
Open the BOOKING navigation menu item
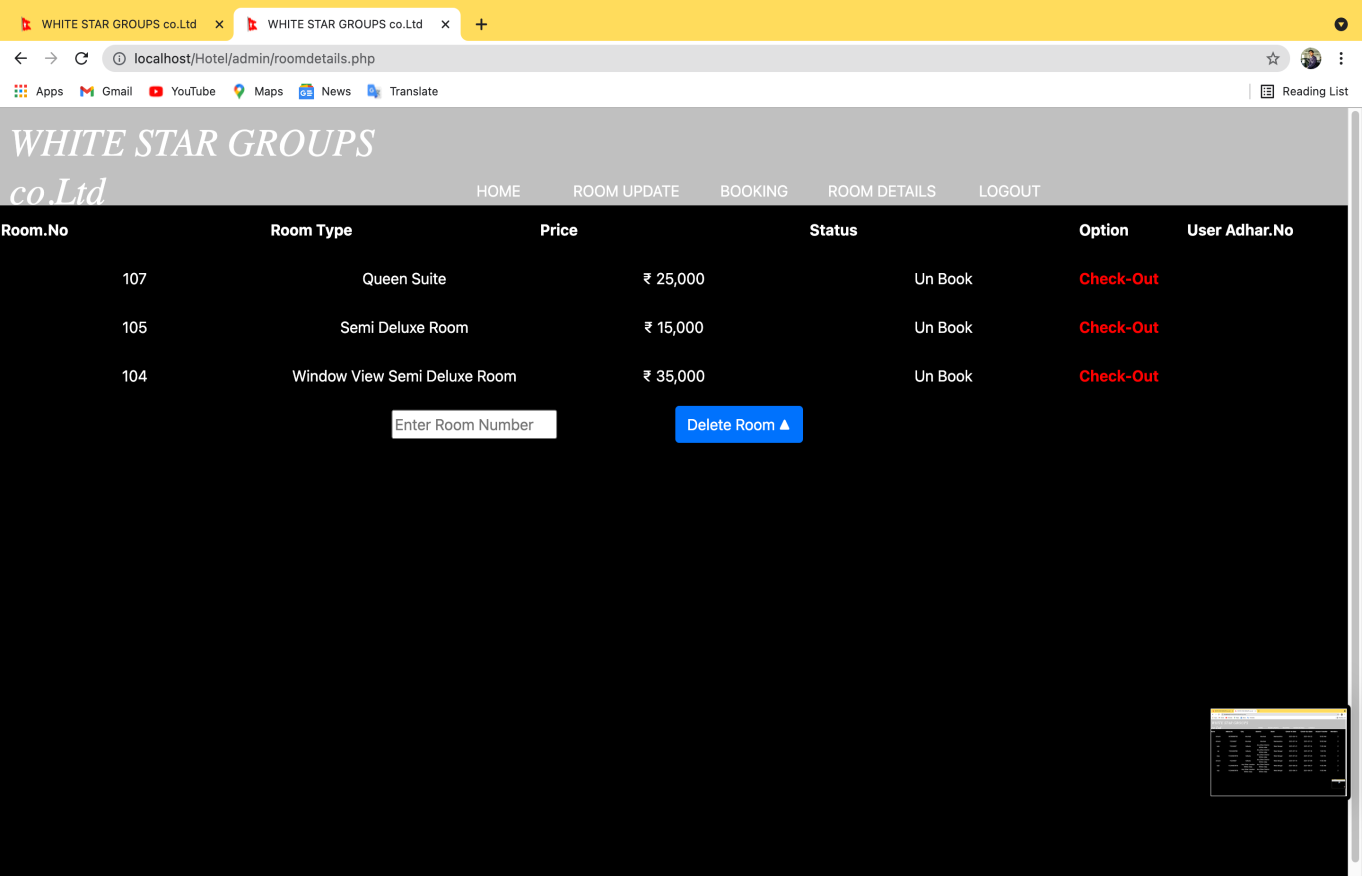pos(754,191)
